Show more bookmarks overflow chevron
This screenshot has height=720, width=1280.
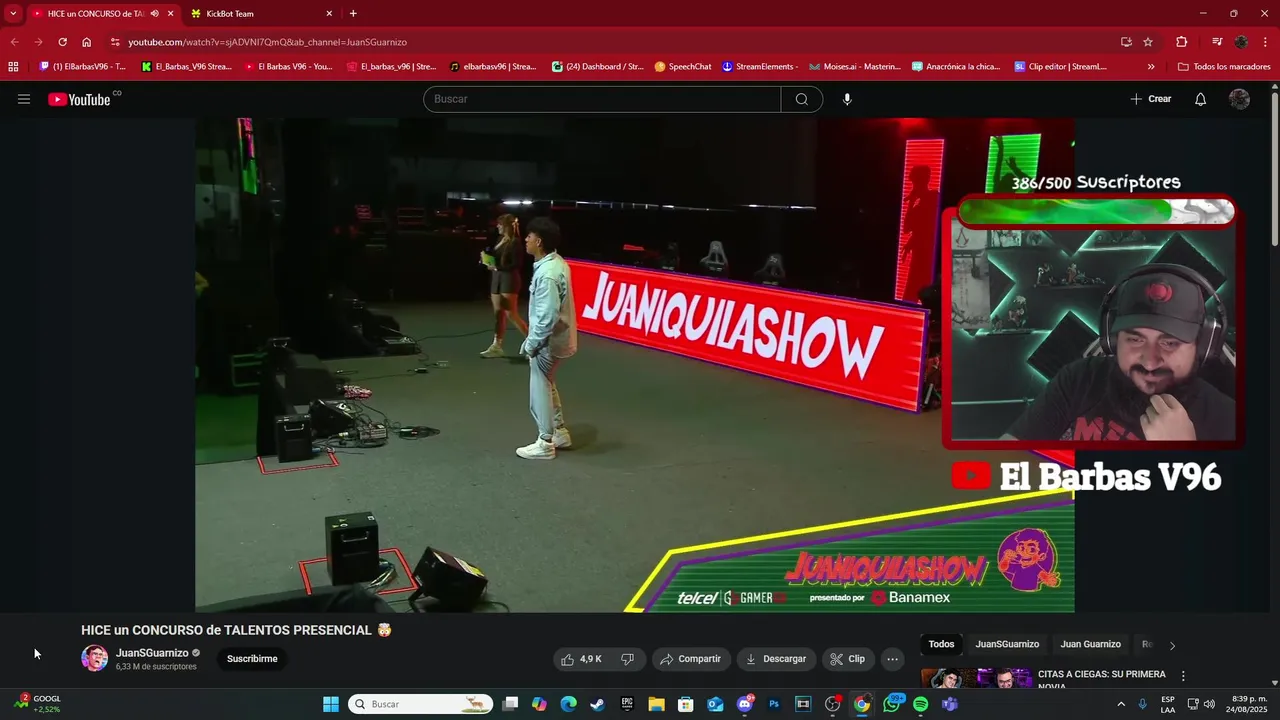(x=1151, y=67)
